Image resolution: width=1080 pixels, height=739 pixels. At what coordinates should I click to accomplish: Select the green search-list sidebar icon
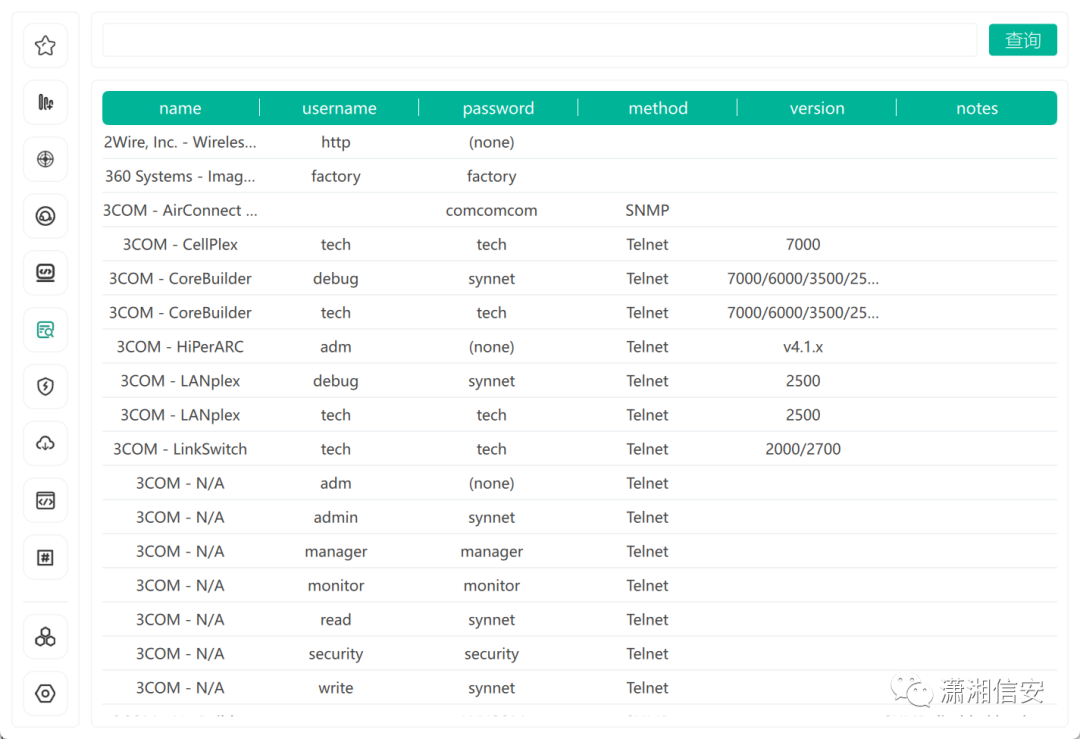45,330
